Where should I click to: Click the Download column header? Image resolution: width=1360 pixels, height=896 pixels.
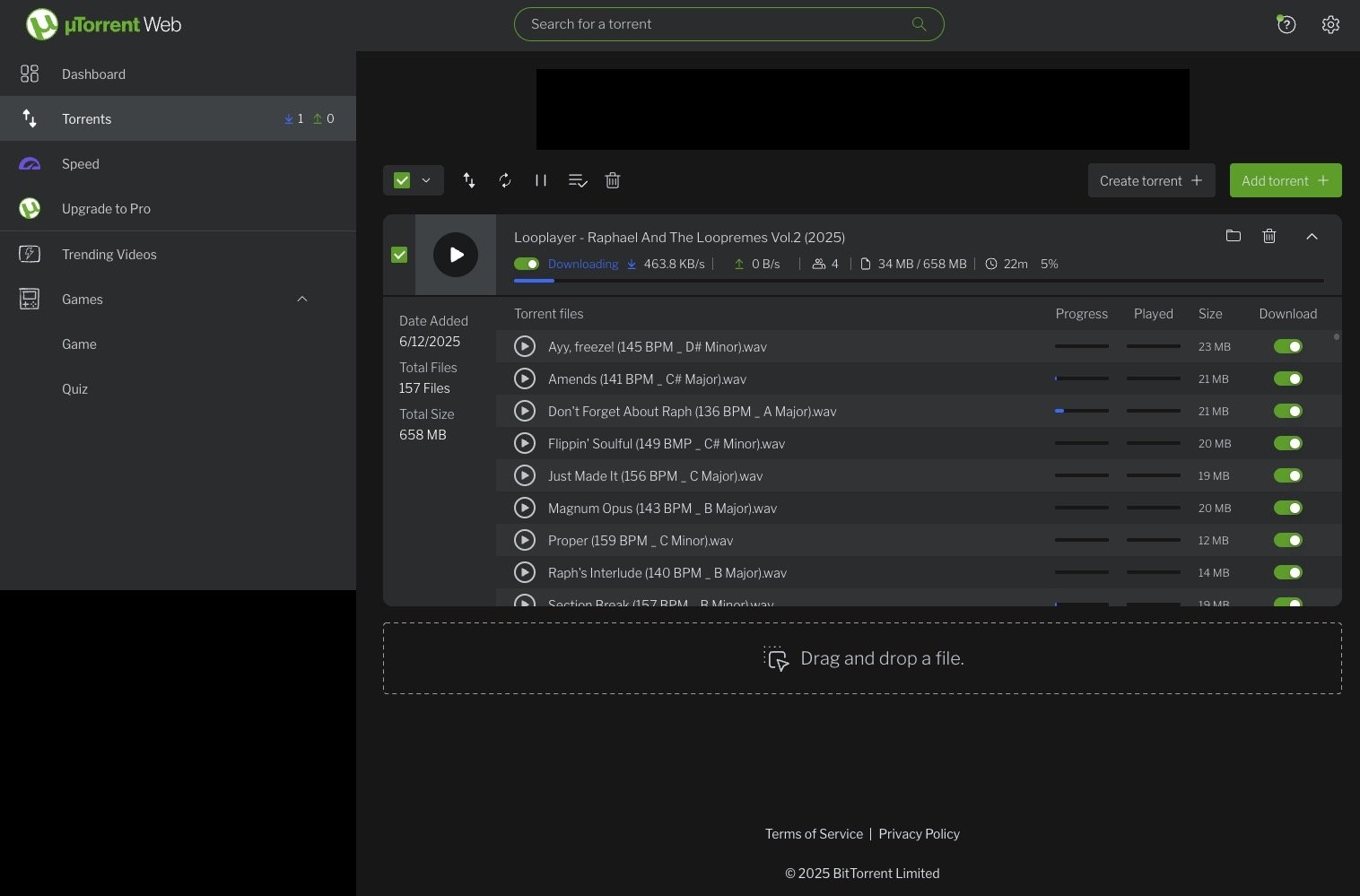tap(1288, 313)
